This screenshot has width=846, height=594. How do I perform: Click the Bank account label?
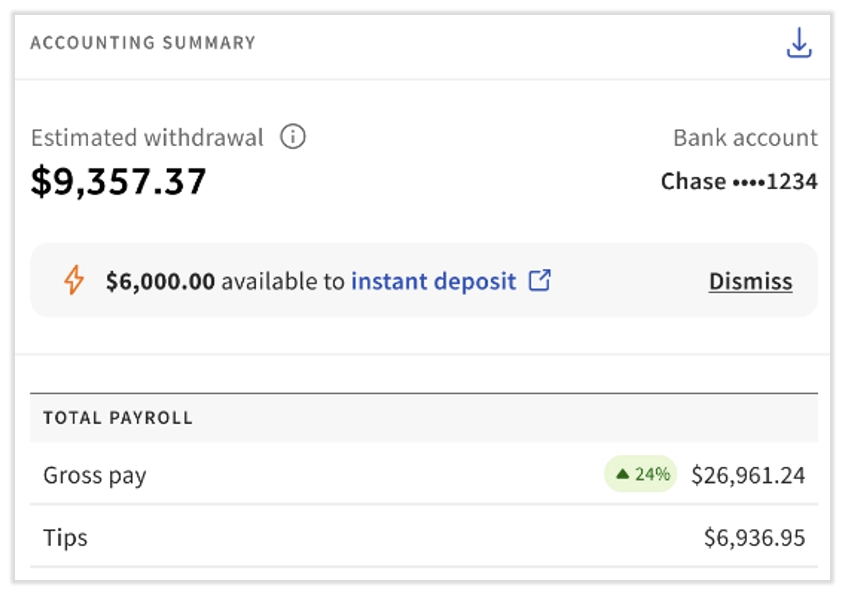(745, 138)
